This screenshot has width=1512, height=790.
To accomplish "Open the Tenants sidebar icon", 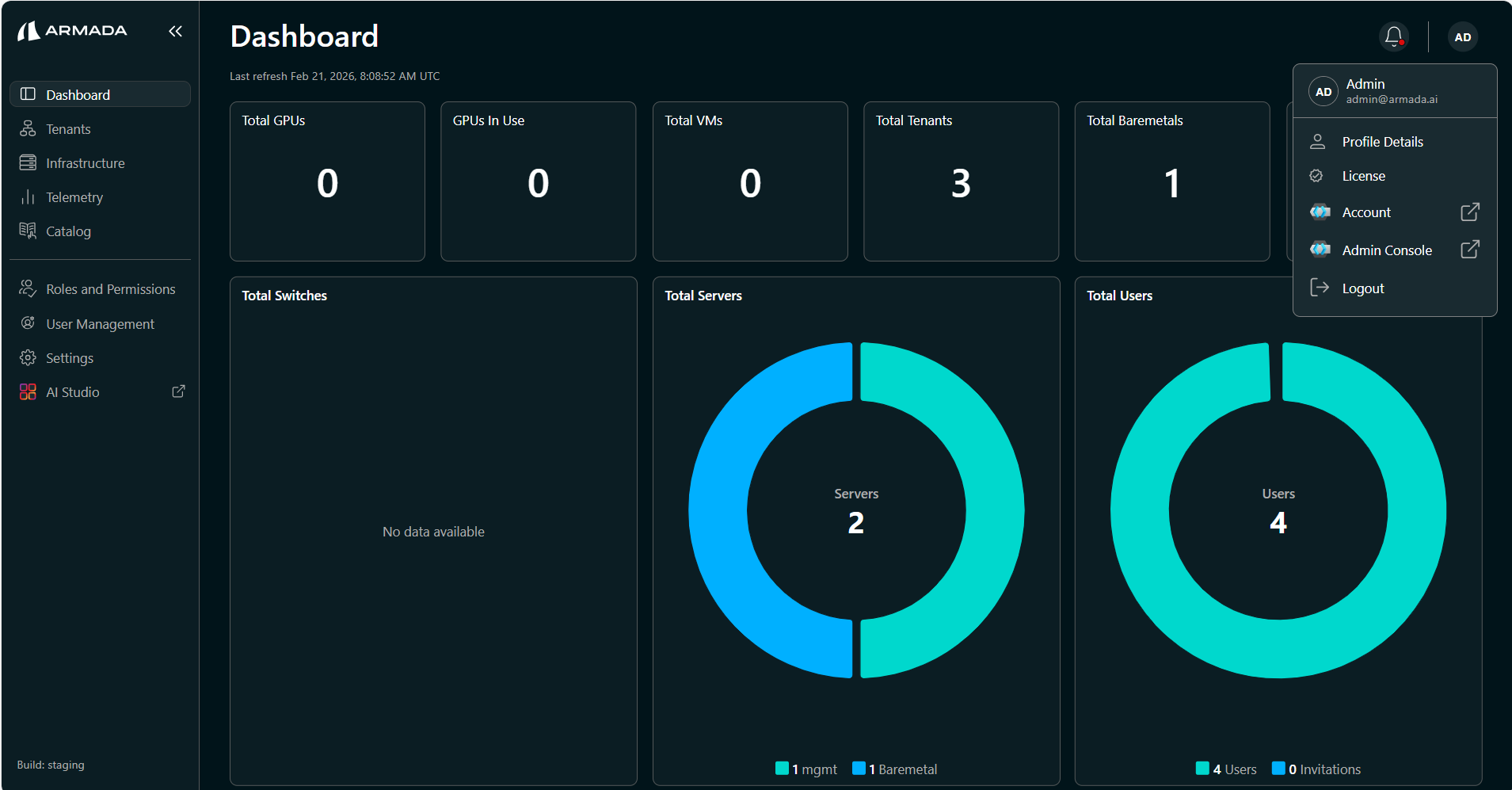I will (x=28, y=128).
